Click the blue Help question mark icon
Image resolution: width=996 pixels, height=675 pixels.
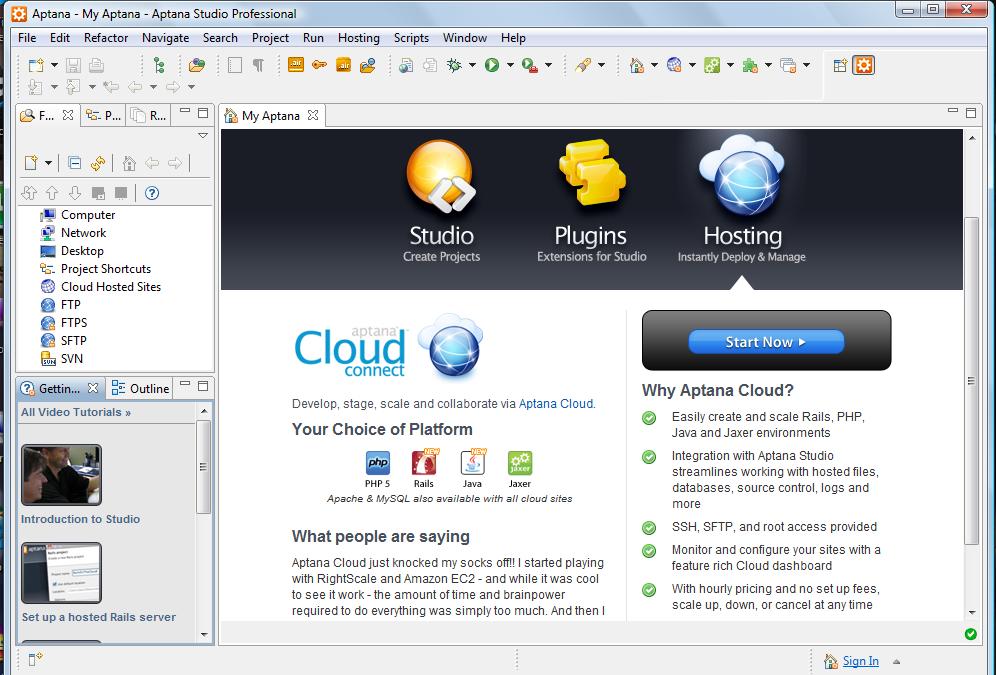click(x=152, y=193)
